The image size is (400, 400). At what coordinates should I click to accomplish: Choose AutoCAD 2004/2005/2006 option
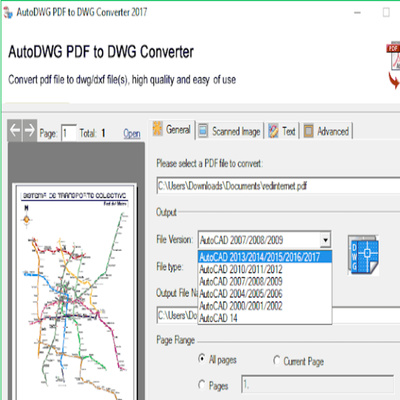[265, 293]
